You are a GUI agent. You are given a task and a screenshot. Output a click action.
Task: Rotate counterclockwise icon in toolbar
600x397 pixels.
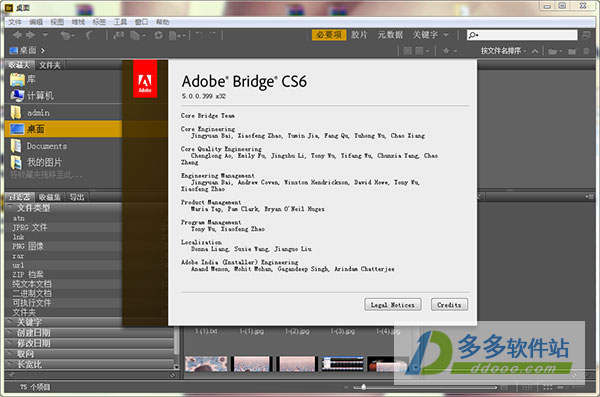click(x=199, y=36)
